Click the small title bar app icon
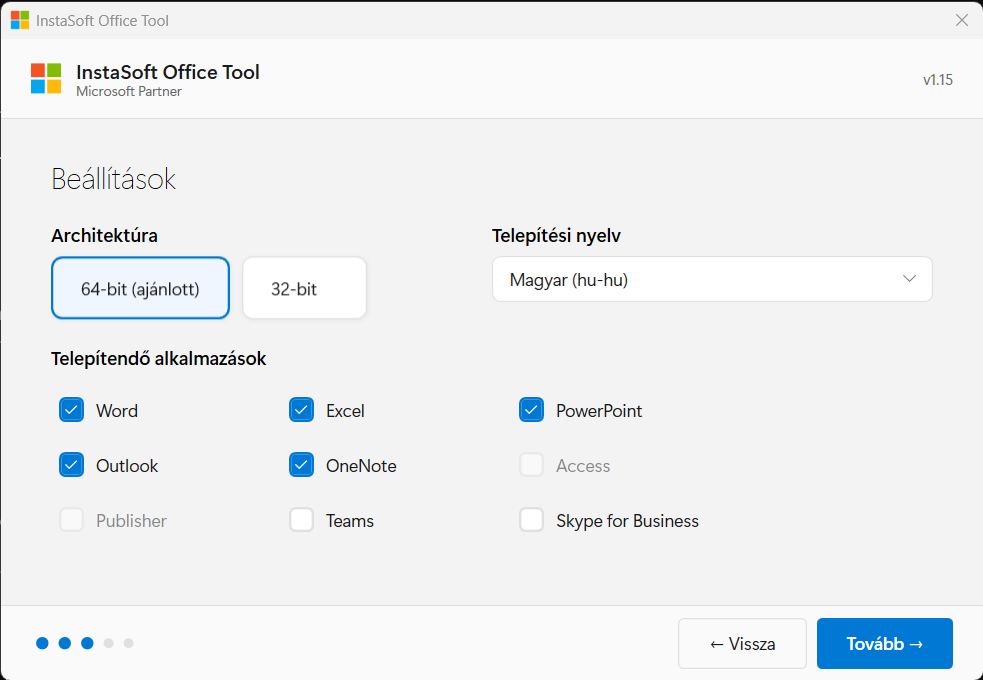The height and width of the screenshot is (680, 983). tap(20, 20)
